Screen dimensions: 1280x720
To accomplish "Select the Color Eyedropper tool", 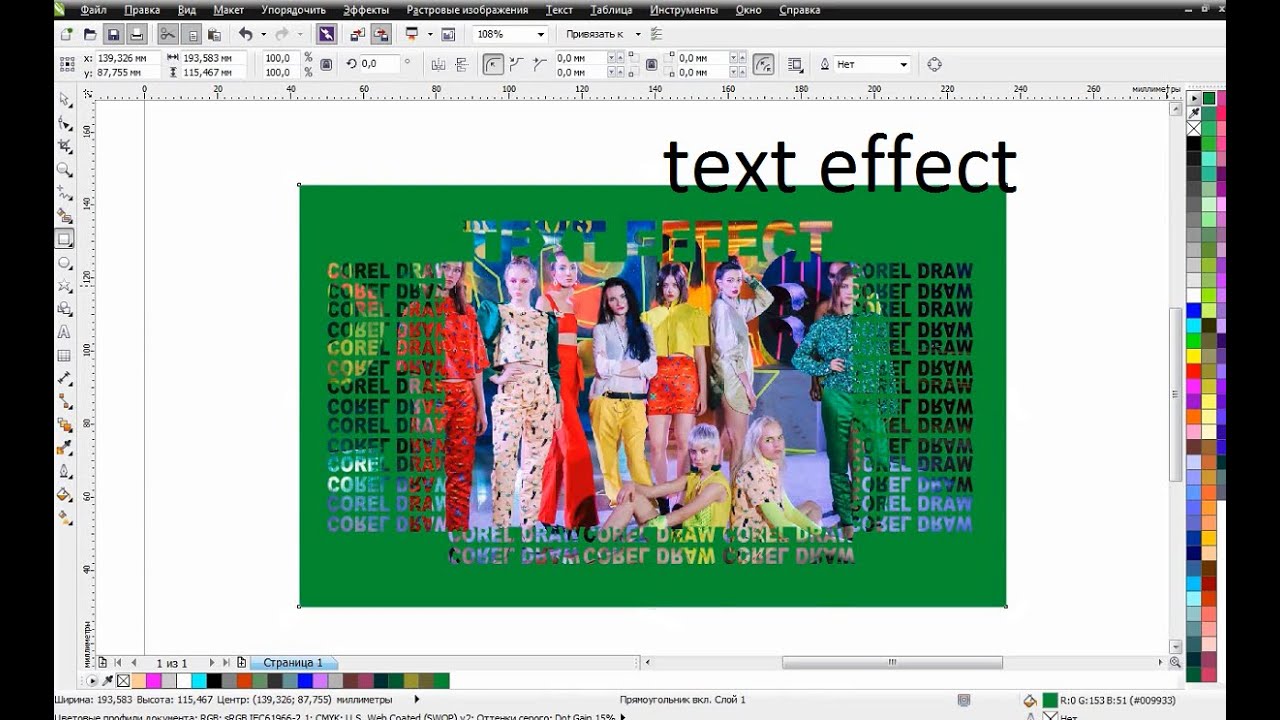I will 65,448.
